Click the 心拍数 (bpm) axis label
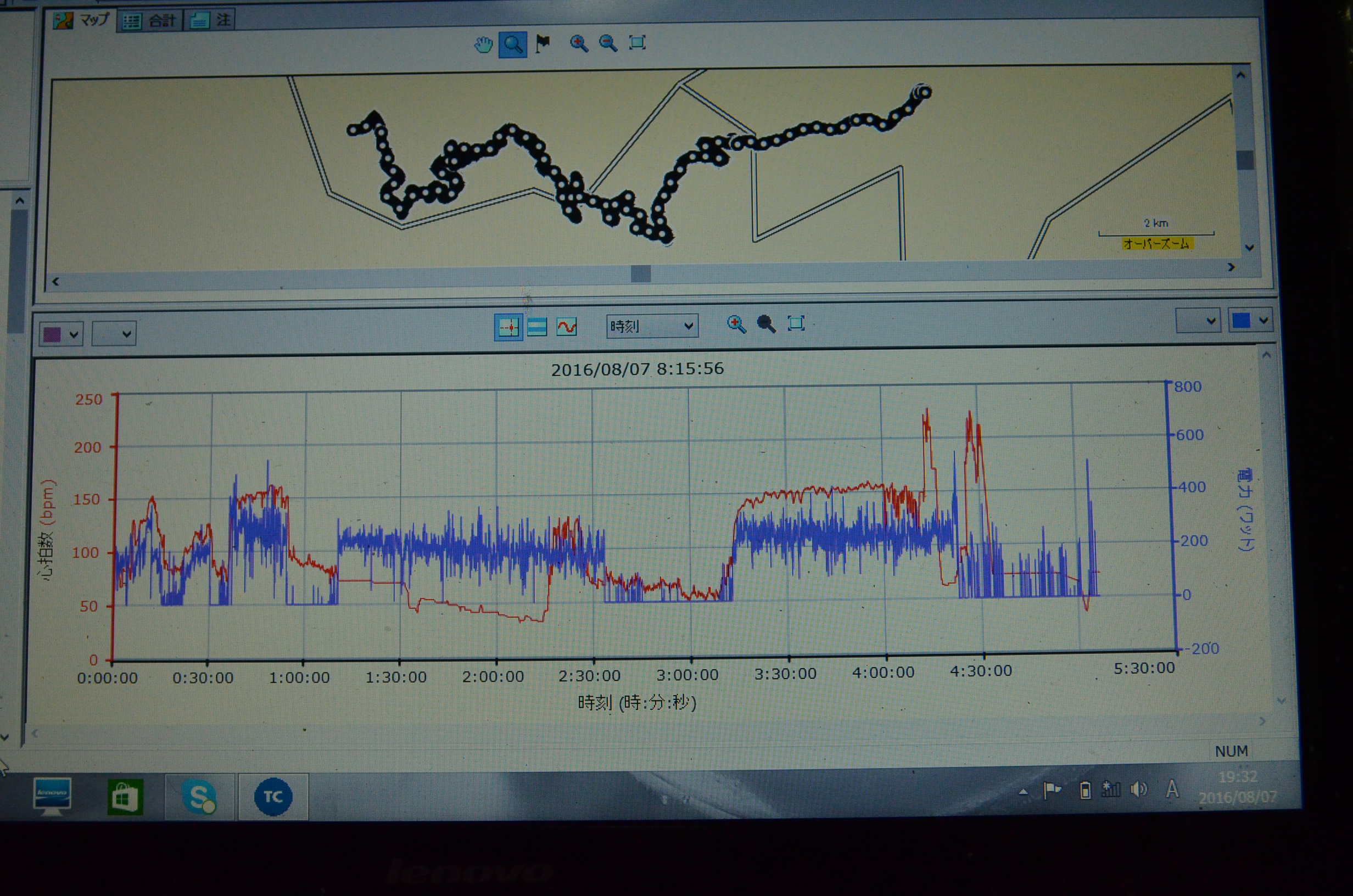The width and height of the screenshot is (1353, 896). click(47, 530)
